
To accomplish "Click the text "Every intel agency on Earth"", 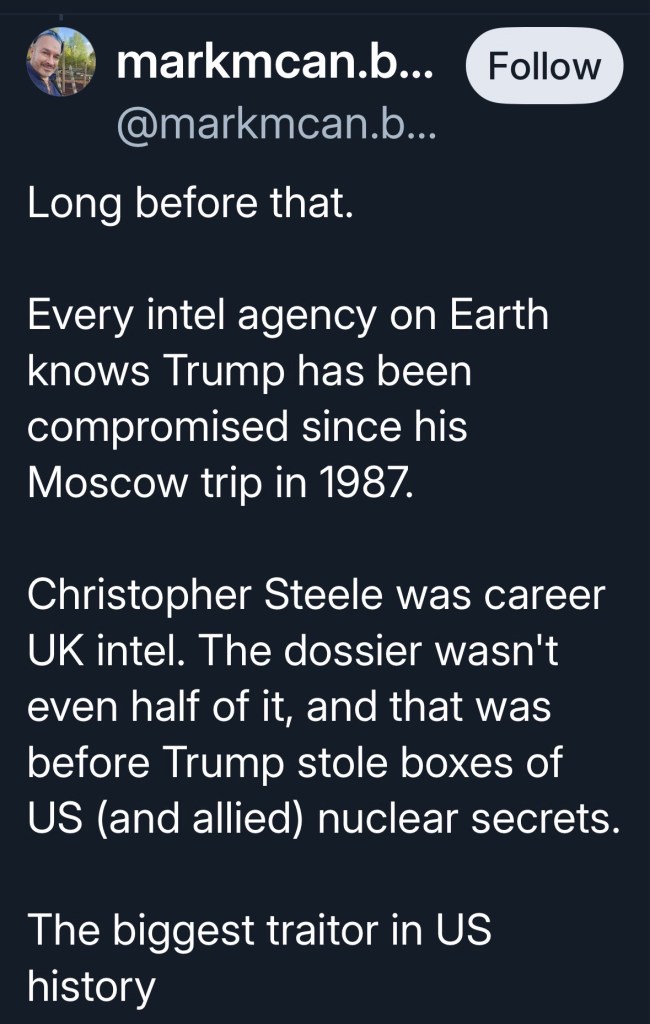I will point(288,317).
